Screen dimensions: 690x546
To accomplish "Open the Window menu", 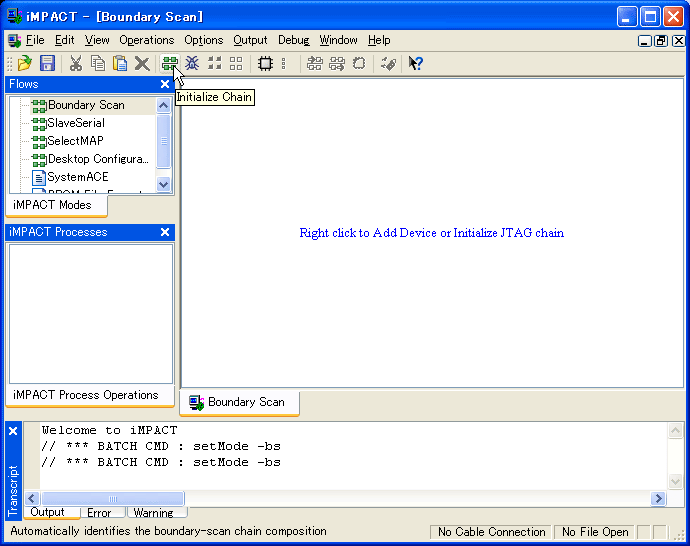I will (x=338, y=40).
